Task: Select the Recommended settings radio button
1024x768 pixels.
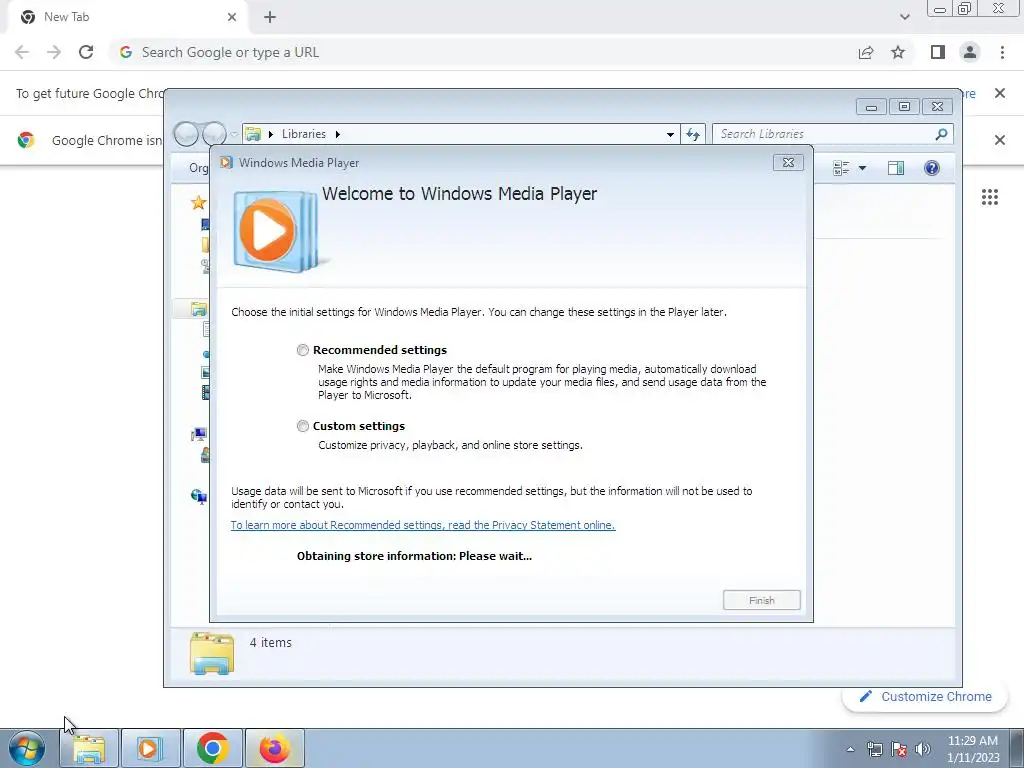Action: (x=302, y=350)
